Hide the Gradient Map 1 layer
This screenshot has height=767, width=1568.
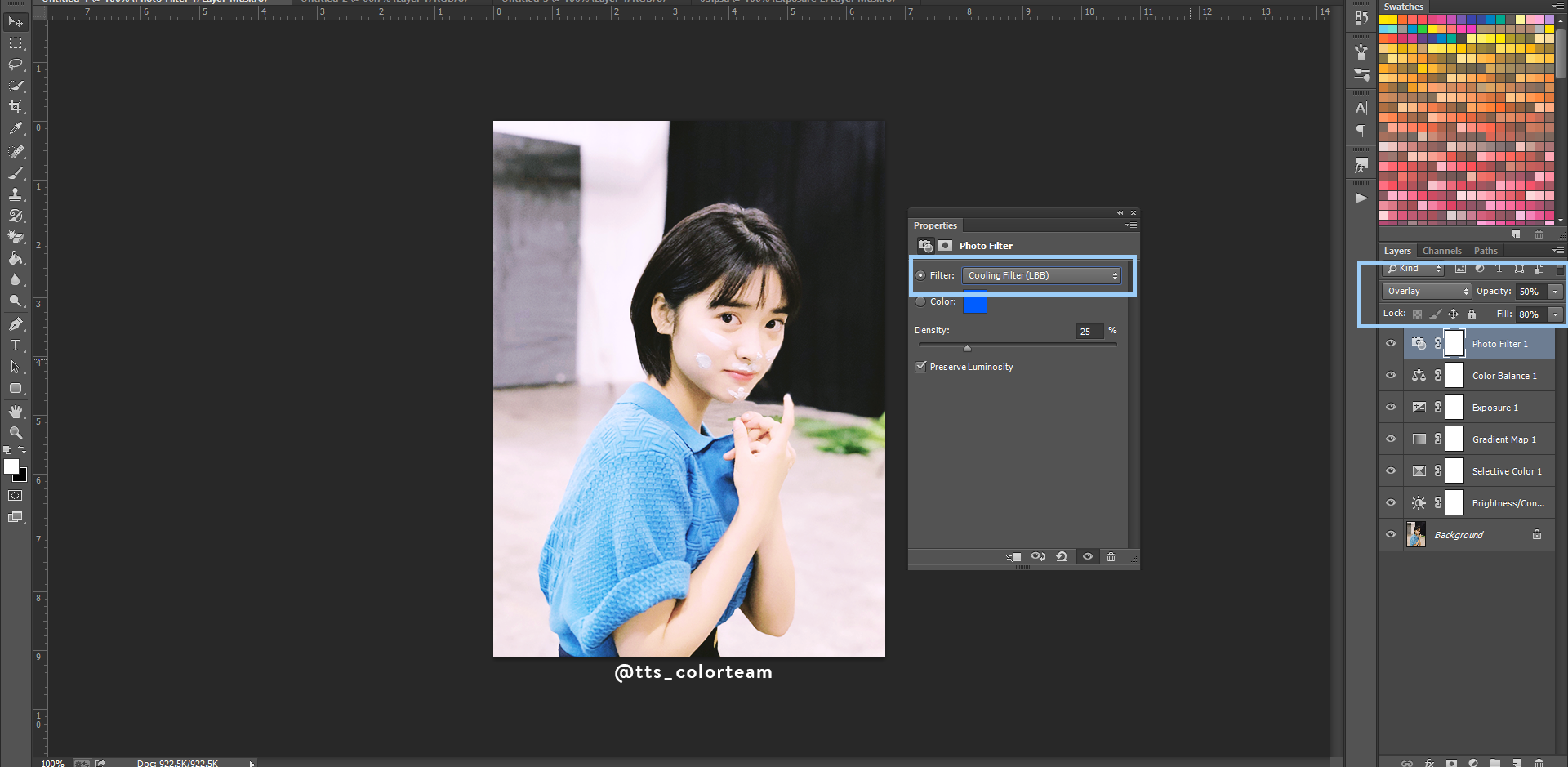pos(1391,439)
